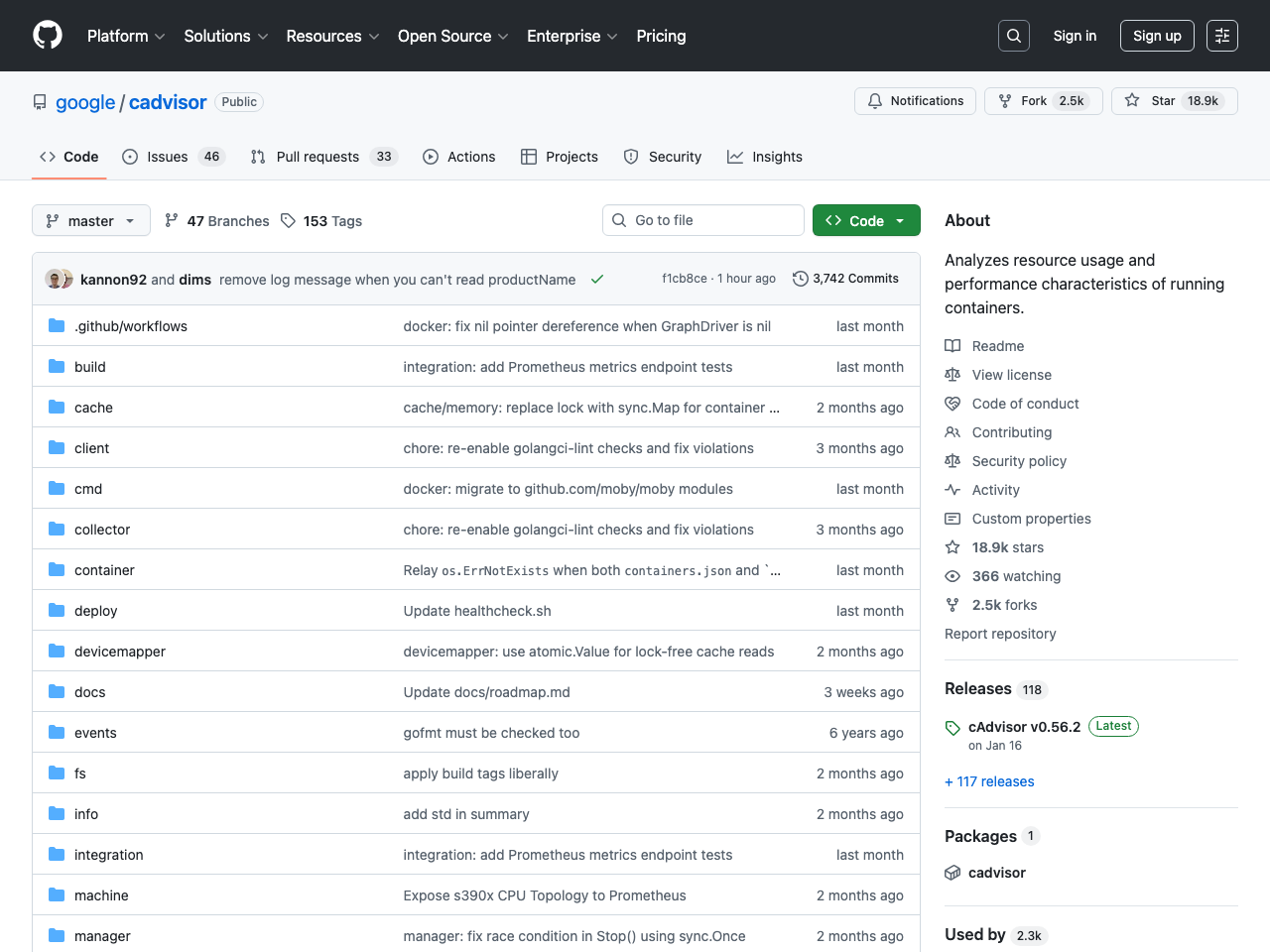Click the Go to file input field

(703, 220)
